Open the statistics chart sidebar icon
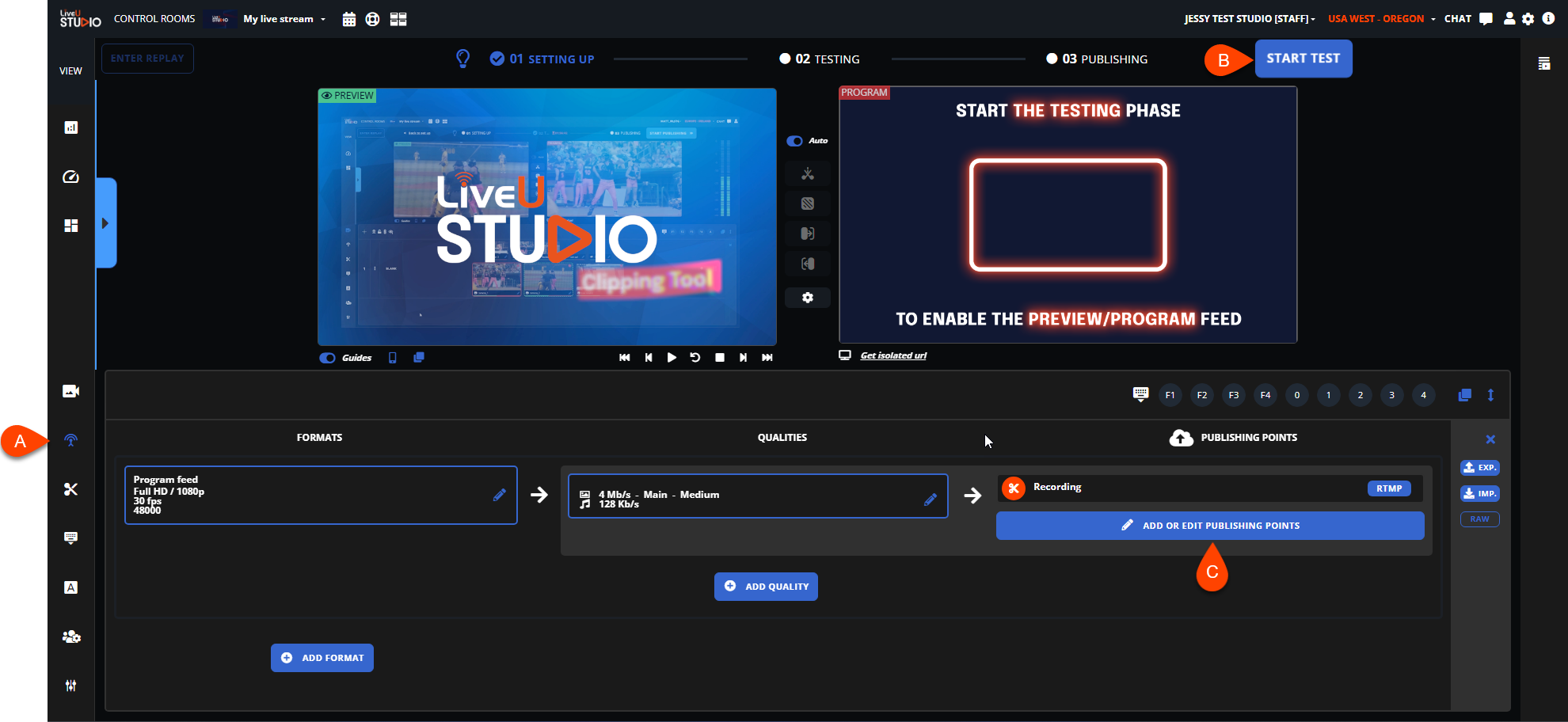Image resolution: width=1568 pixels, height=722 pixels. (x=71, y=127)
